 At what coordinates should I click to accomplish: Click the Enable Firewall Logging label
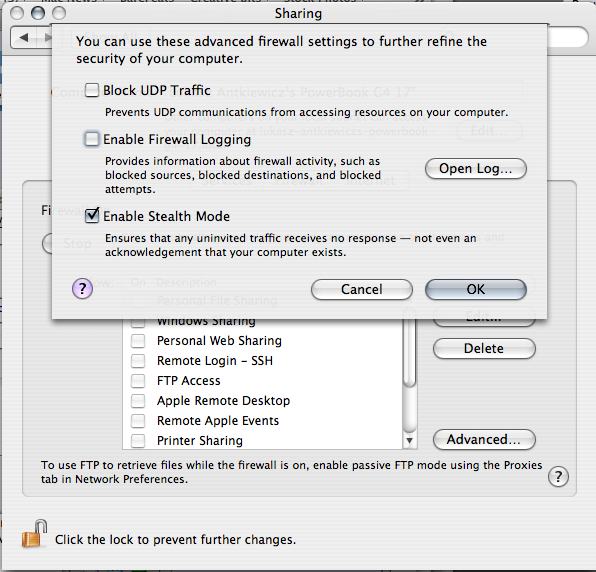[177, 139]
